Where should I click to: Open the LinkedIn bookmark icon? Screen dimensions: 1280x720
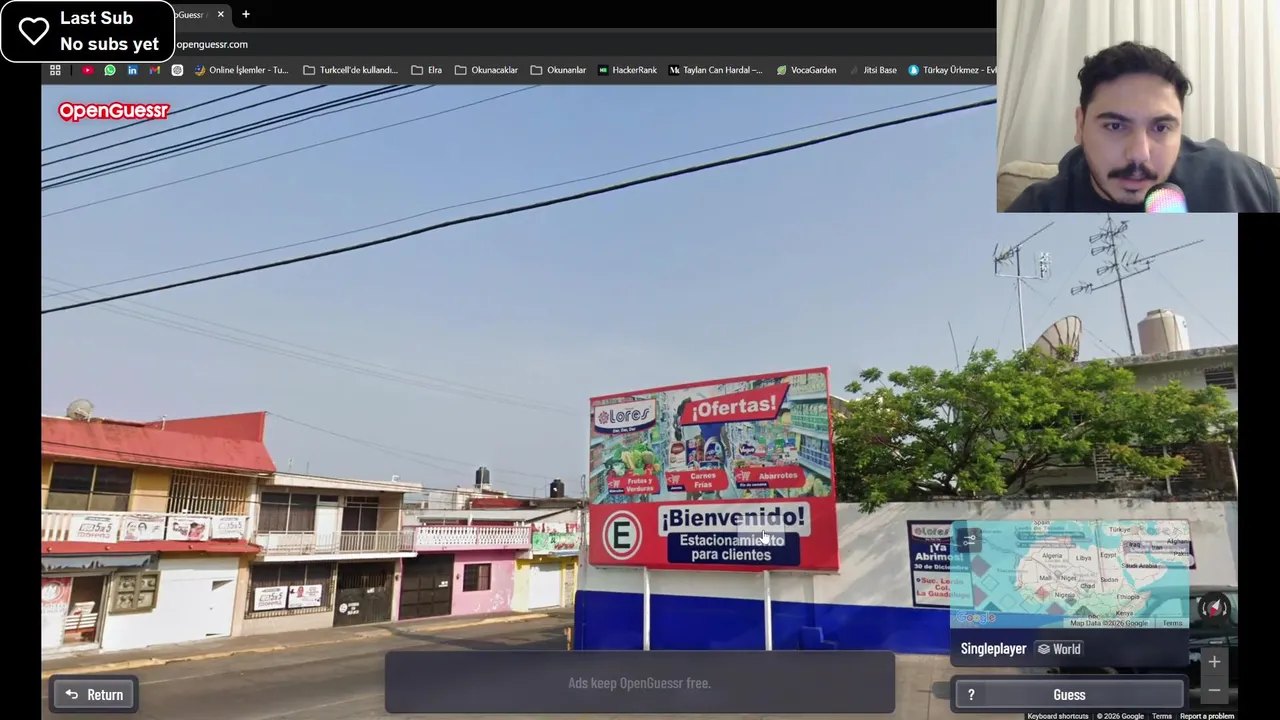(x=132, y=70)
